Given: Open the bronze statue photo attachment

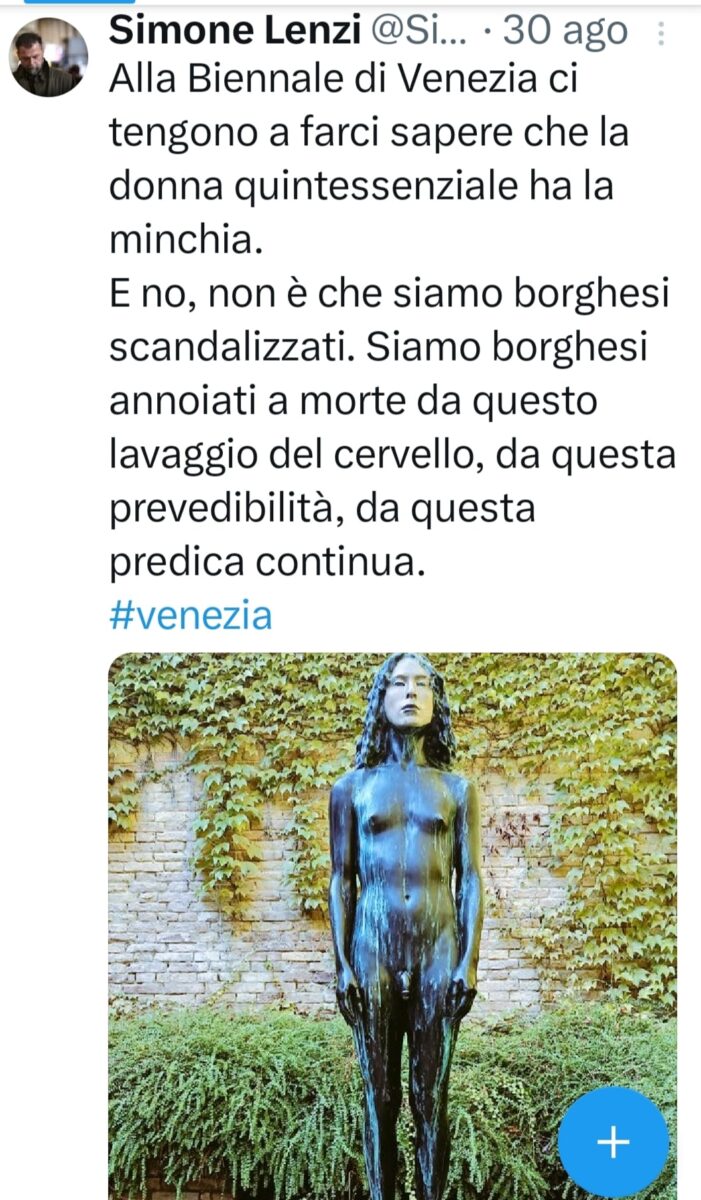Looking at the screenshot, I should (392, 926).
